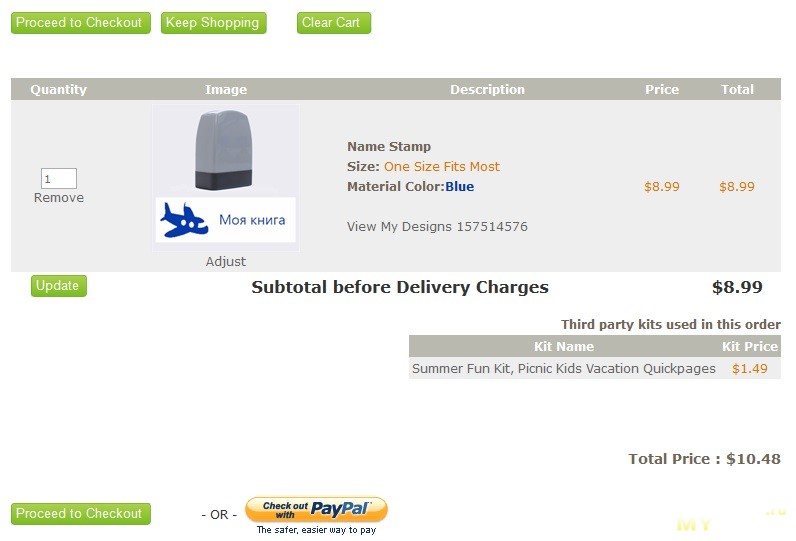Screen dimensions: 796x541
Task: Click the Summer Fun Kit row name
Action: (x=563, y=368)
